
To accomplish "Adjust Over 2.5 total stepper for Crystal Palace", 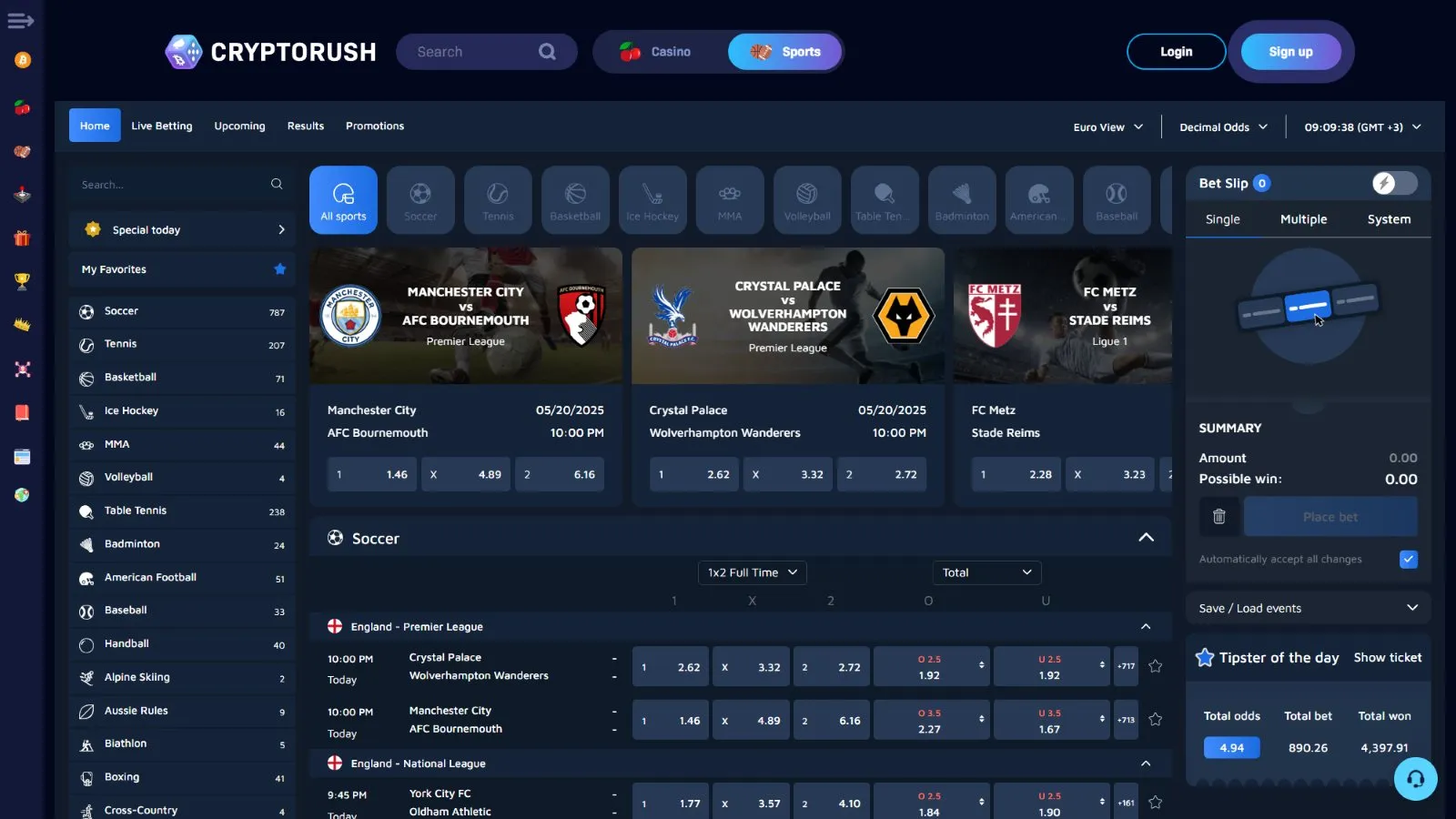I will (x=981, y=666).
